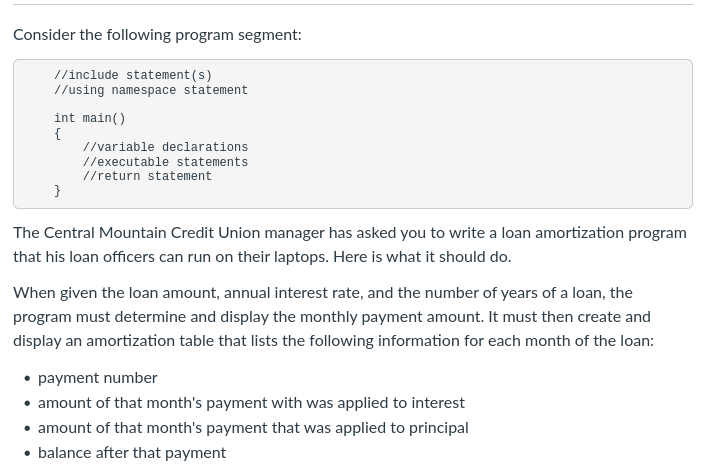Click the opening curly brace in code

(57, 133)
